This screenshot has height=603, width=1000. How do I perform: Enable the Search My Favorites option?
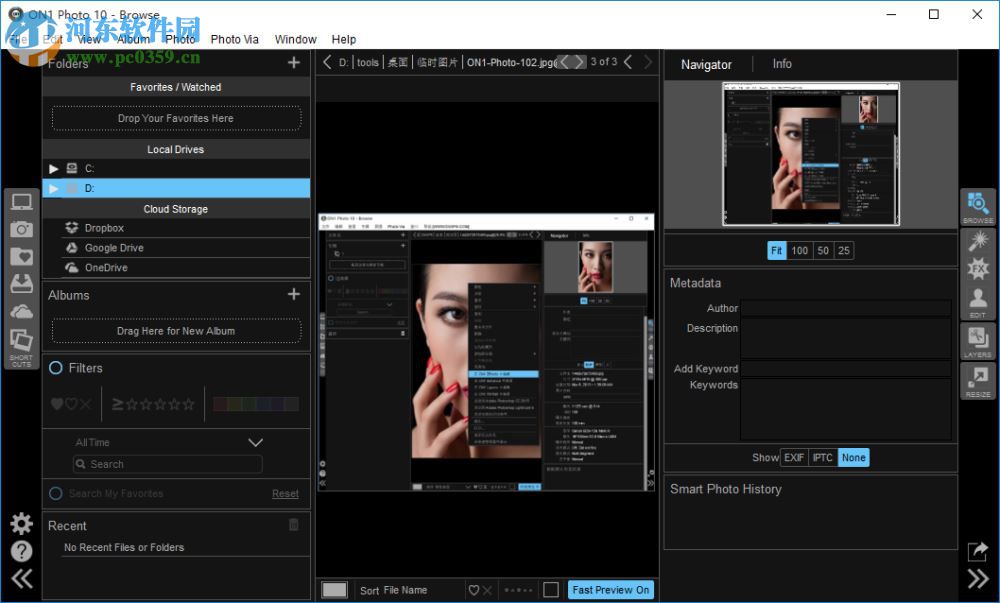pyautogui.click(x=56, y=493)
